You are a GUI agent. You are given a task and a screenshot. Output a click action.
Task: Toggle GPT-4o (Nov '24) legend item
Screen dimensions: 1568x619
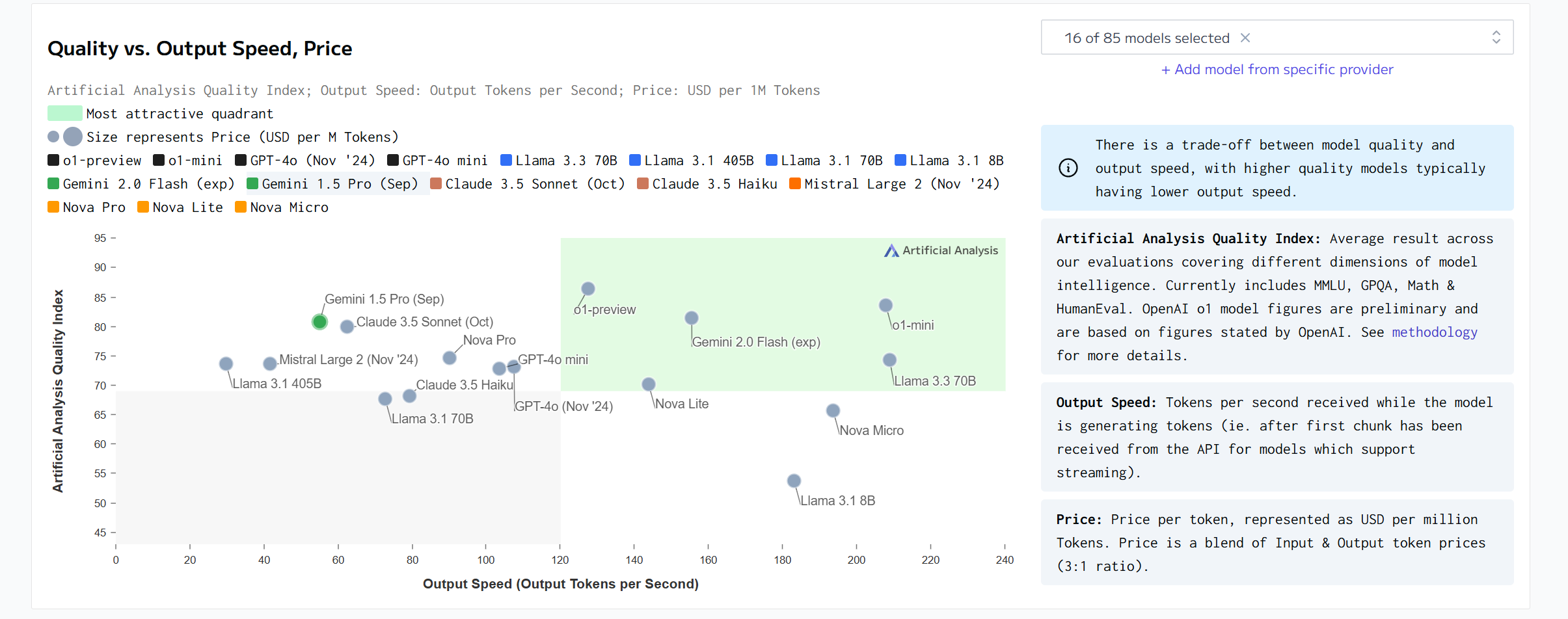305,161
